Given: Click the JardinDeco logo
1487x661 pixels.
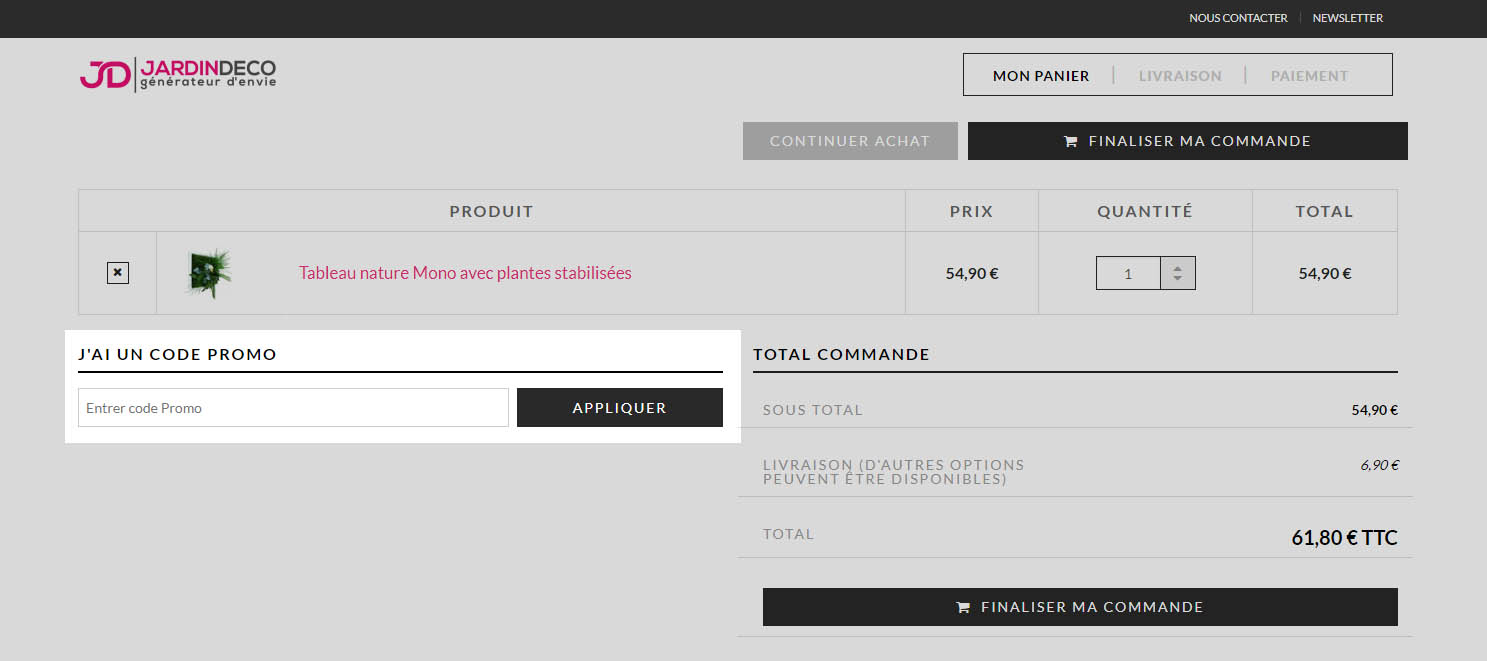Looking at the screenshot, I should point(178,74).
